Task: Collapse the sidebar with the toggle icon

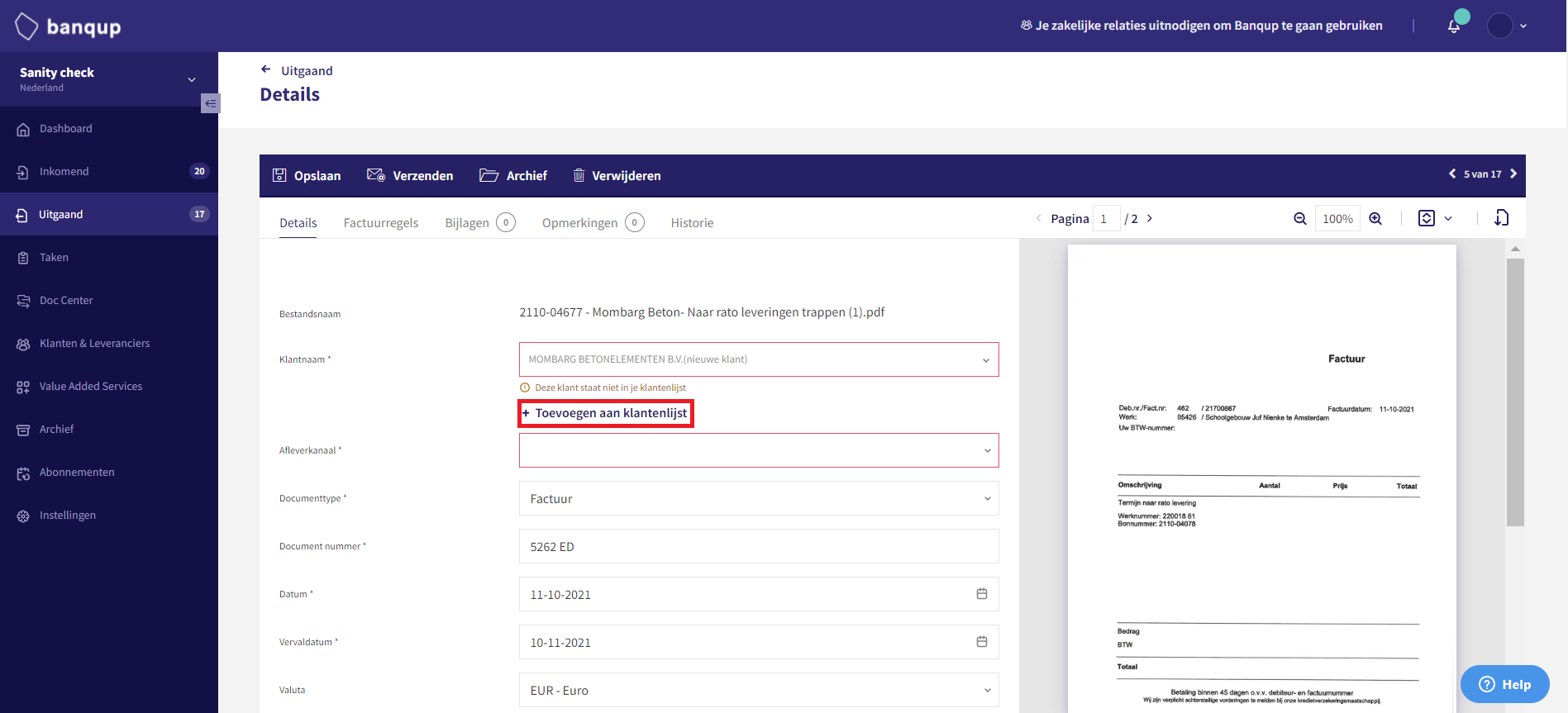Action: [x=211, y=103]
